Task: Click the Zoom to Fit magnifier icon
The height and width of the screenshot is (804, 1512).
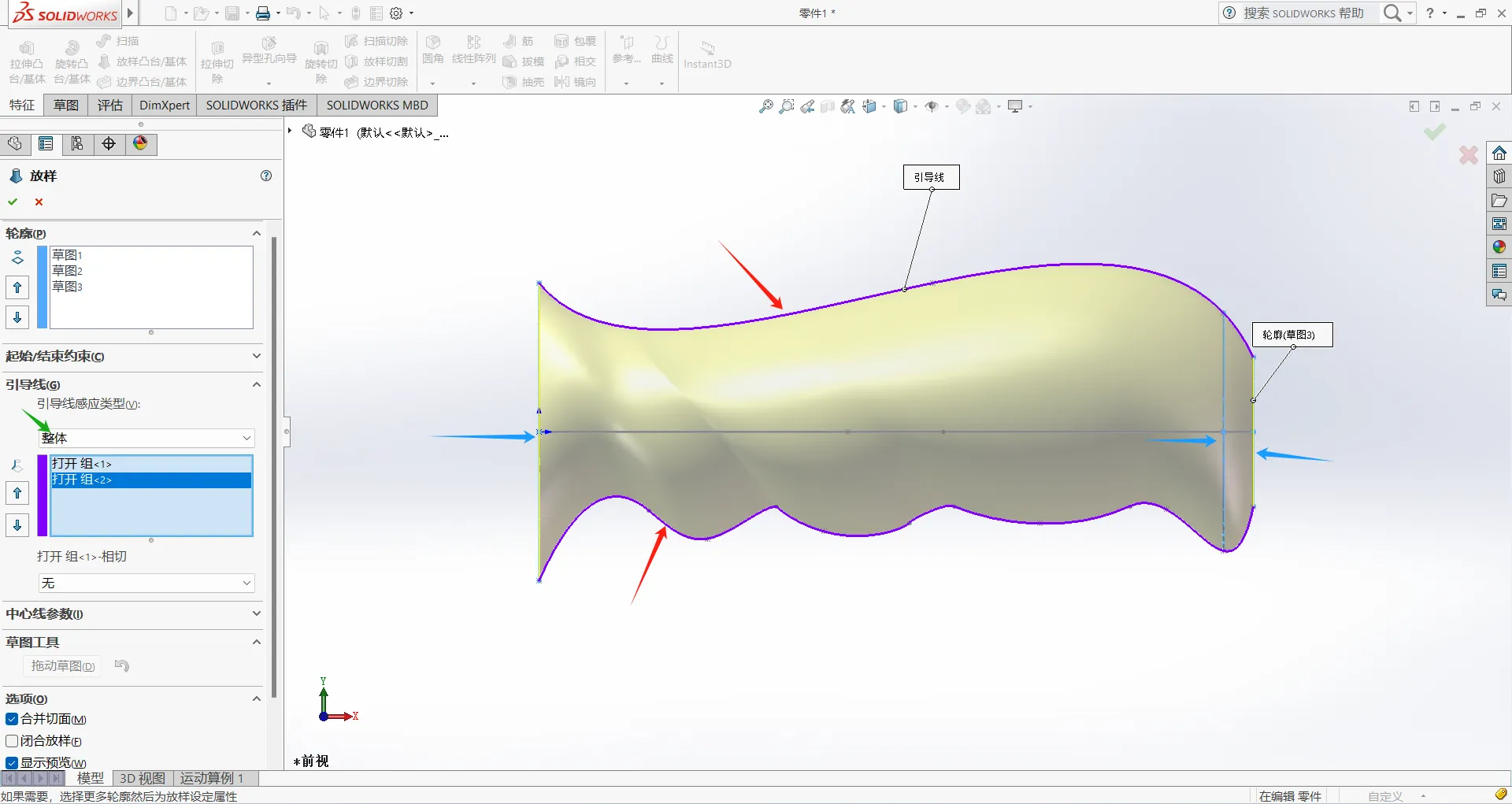Action: pos(765,106)
